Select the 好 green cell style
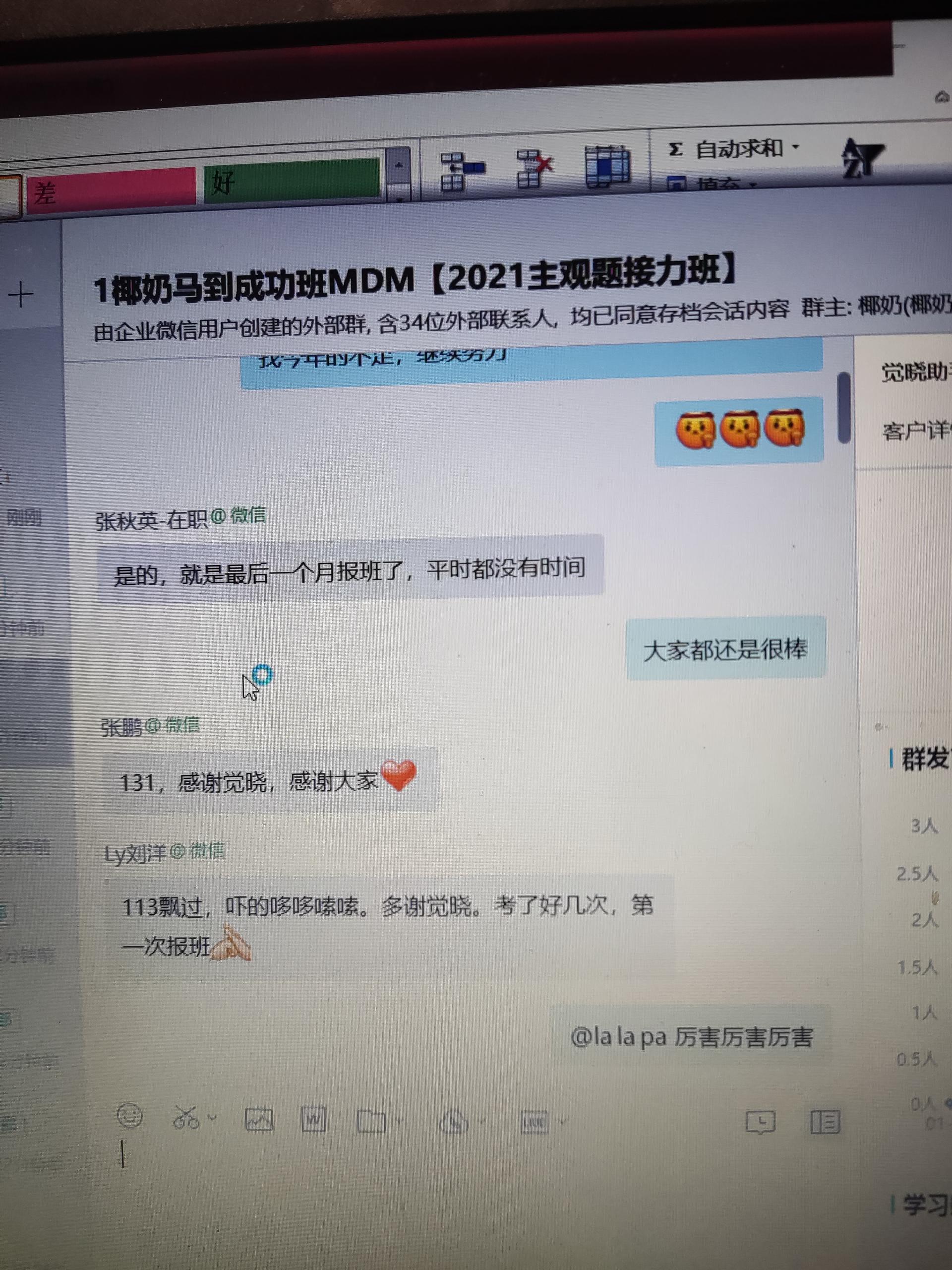Viewport: 952px width, 1270px height. click(292, 181)
